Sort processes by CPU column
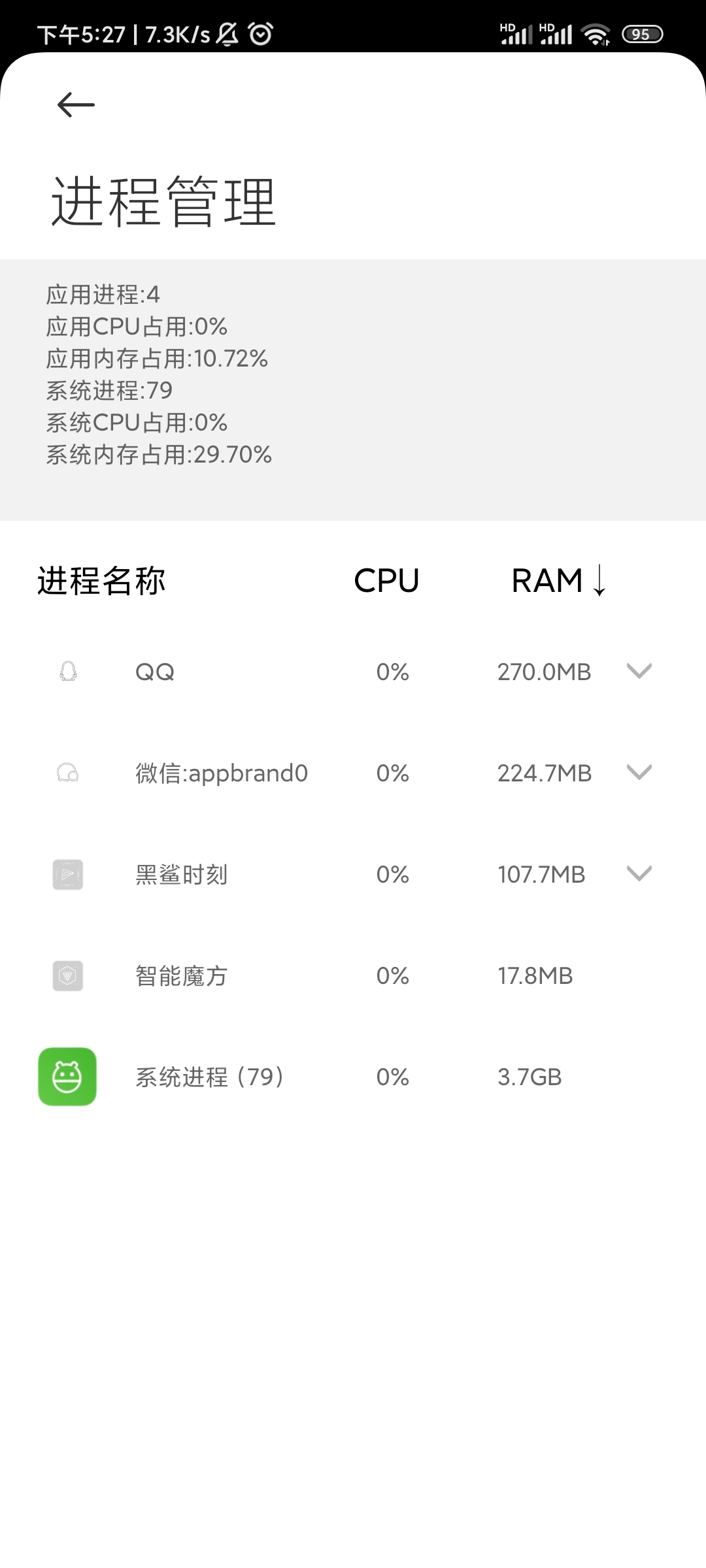The image size is (706, 1568). click(x=386, y=580)
